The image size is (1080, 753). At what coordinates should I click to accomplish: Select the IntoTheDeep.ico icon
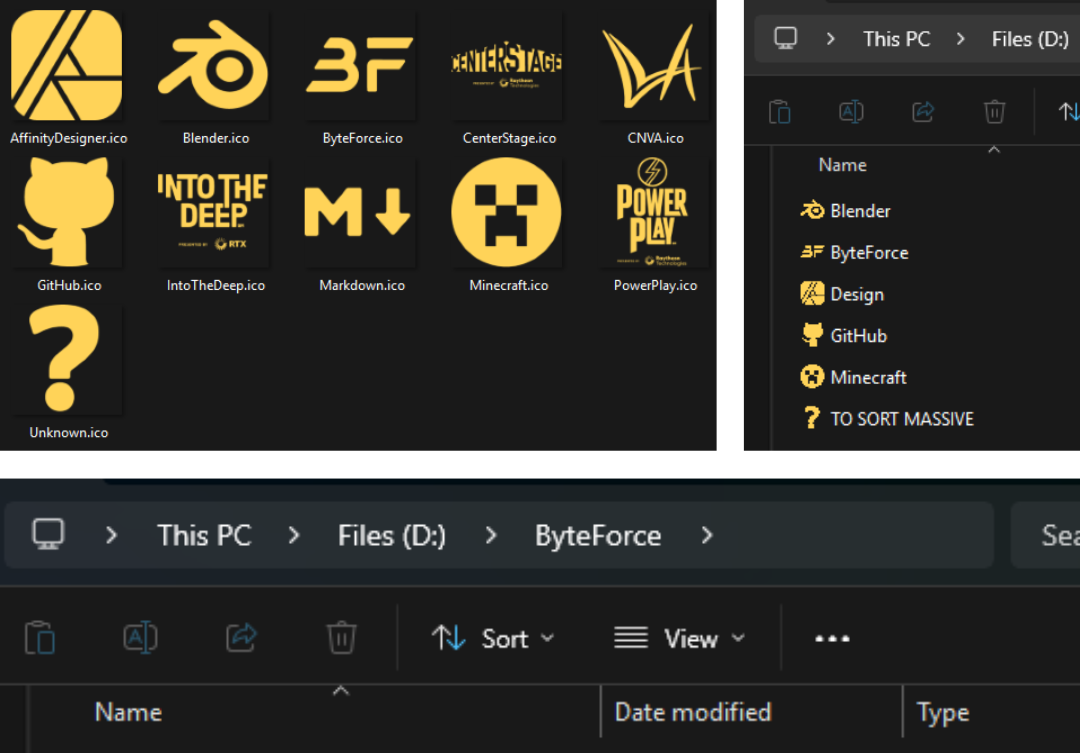pos(212,214)
